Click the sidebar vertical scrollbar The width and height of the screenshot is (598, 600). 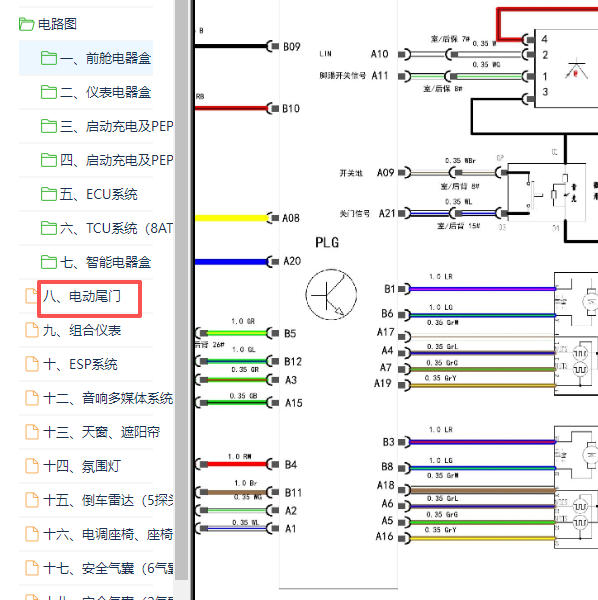point(181,290)
